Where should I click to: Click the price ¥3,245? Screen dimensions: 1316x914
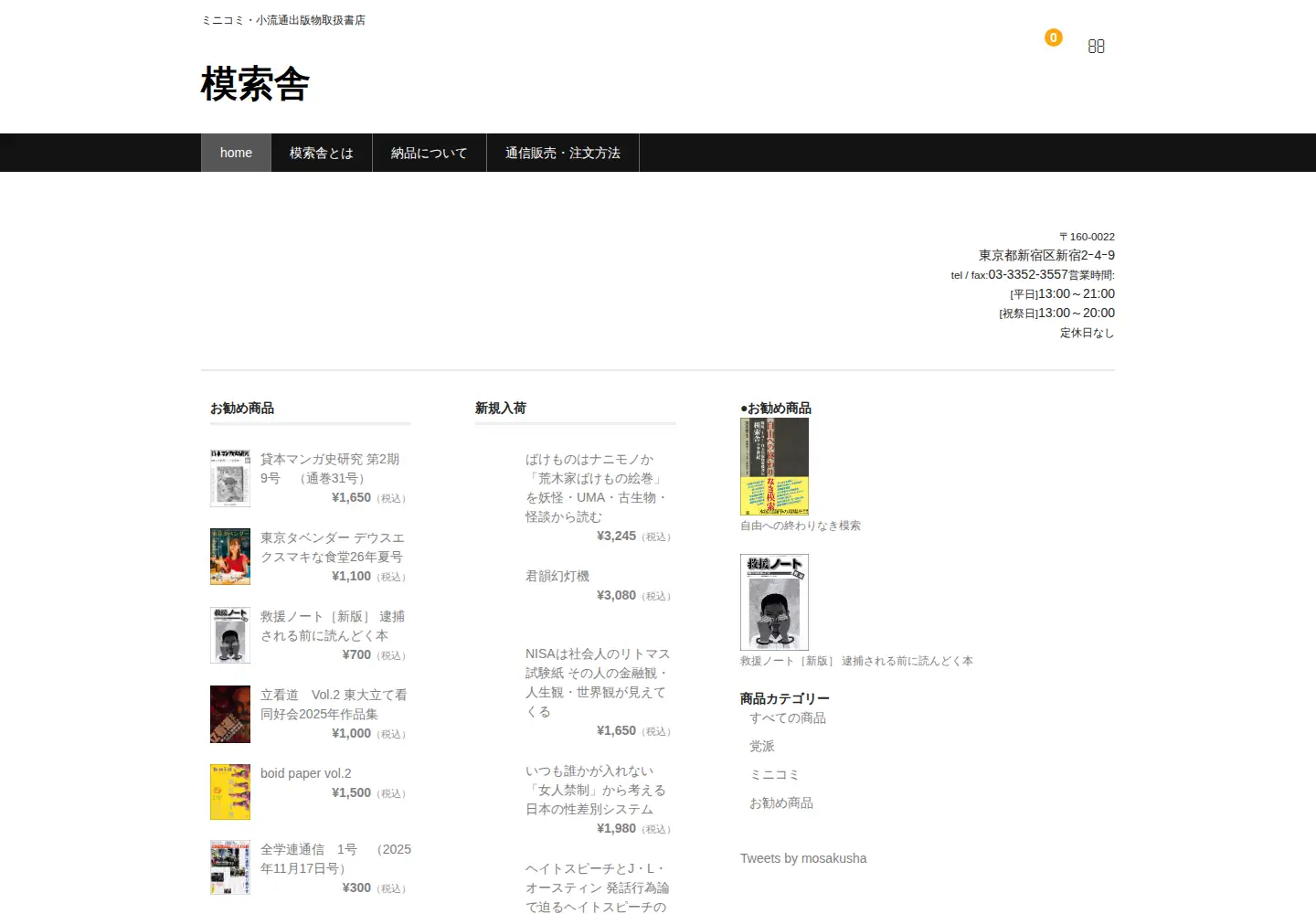616,536
